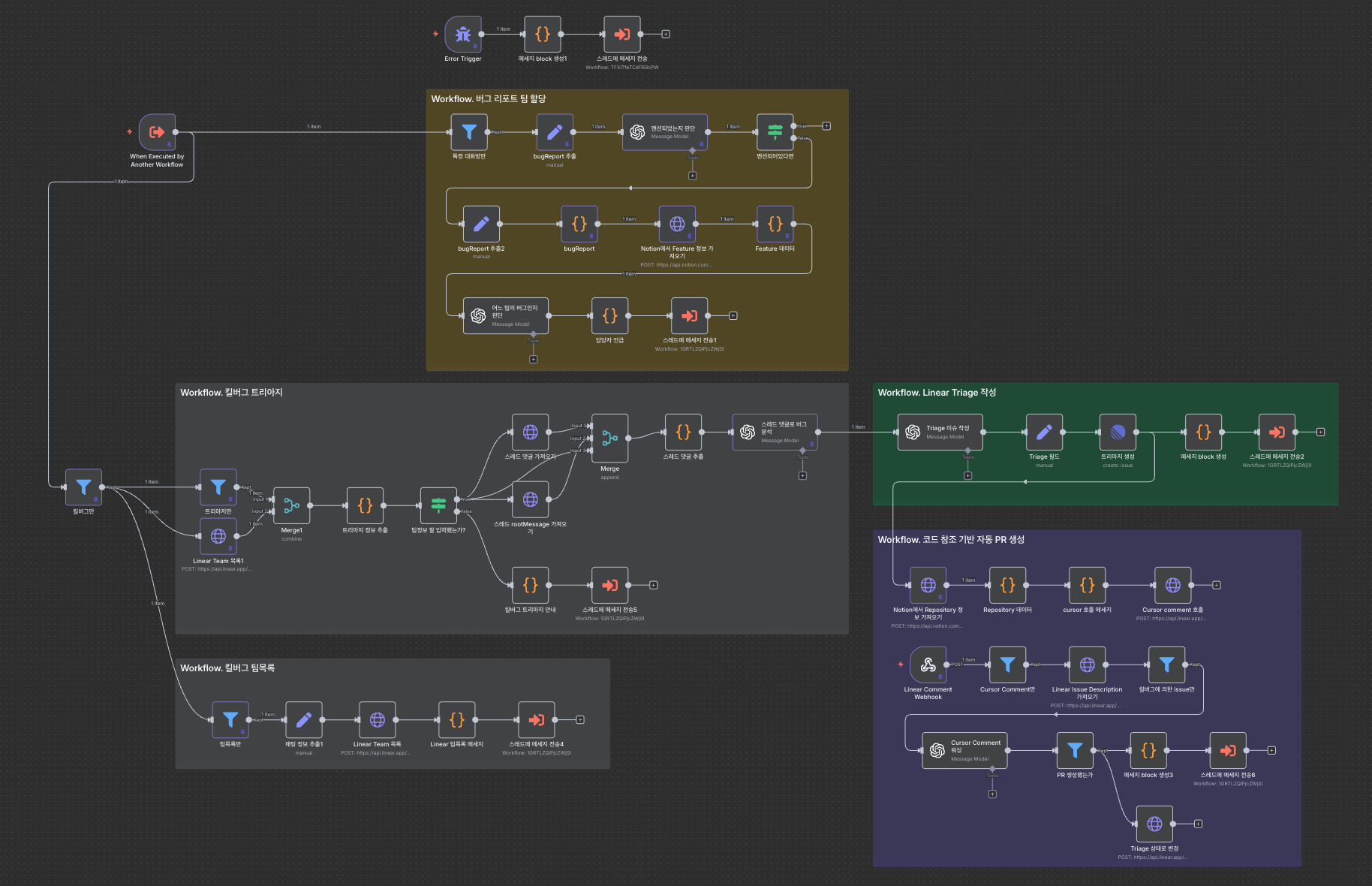This screenshot has height=886, width=1372.
Task: Click the 킬버그에 의한 issue만 filter node
Action: click(1167, 665)
